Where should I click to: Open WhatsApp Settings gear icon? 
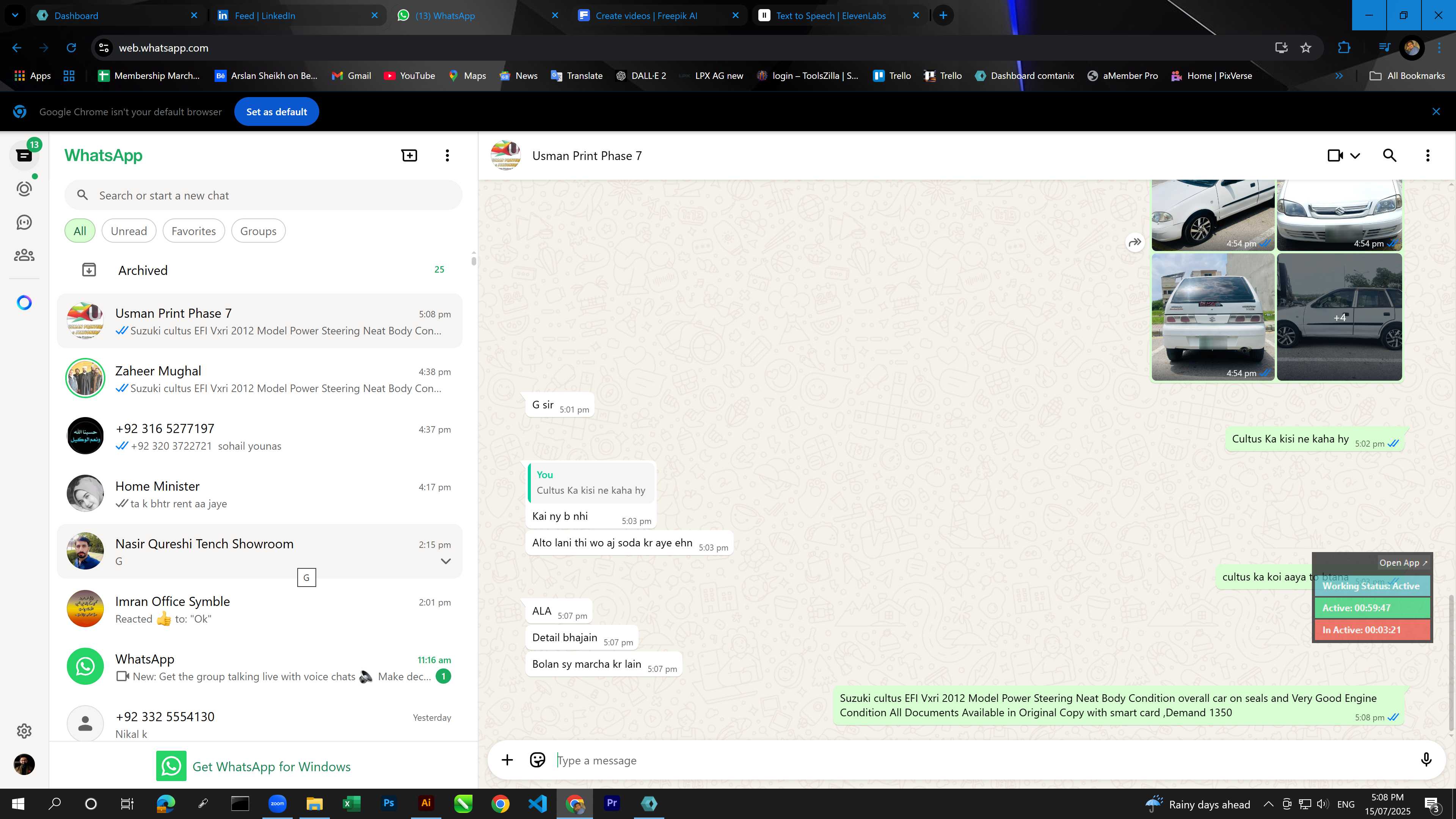point(24,731)
